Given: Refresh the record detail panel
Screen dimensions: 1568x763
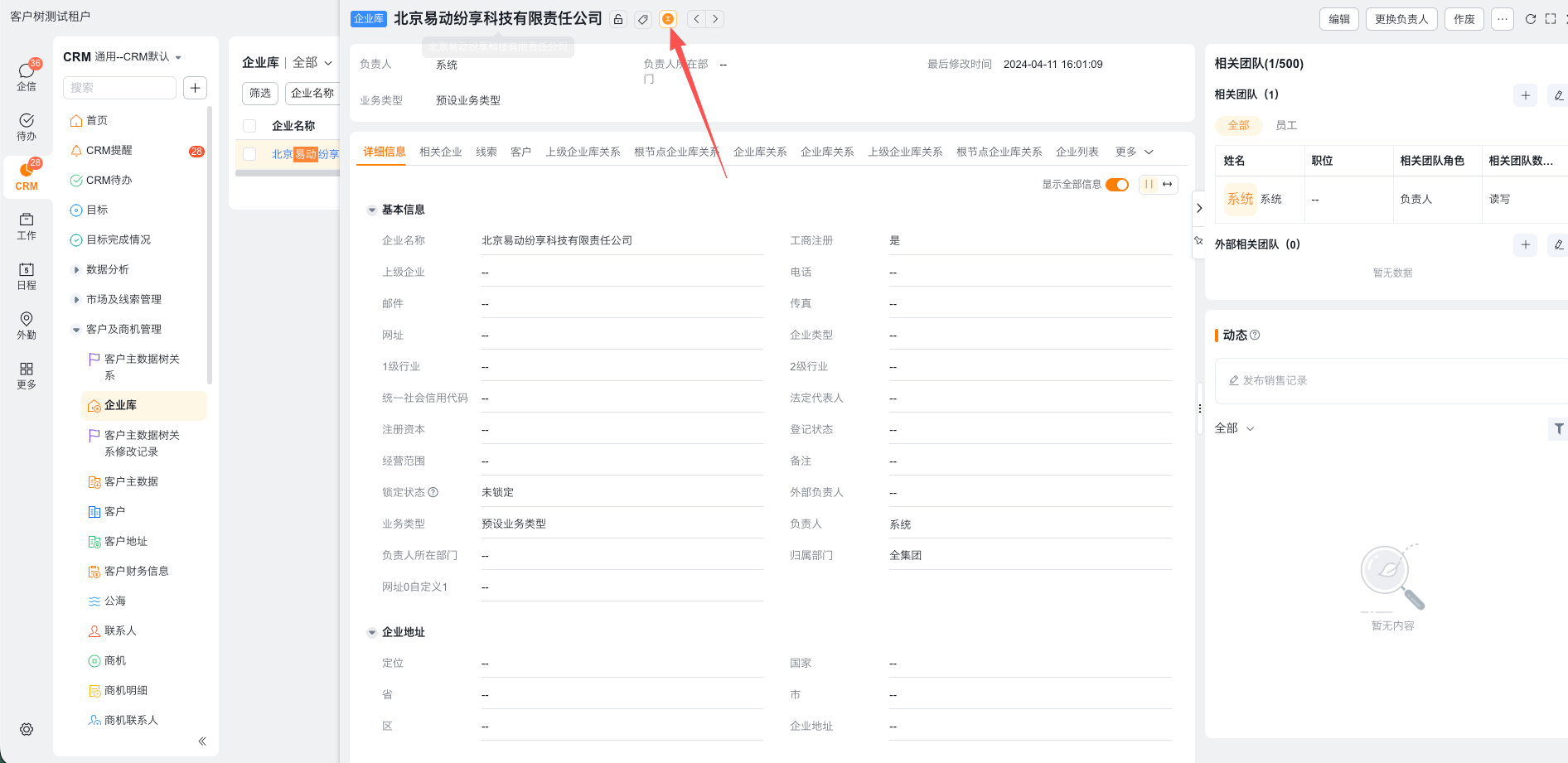Looking at the screenshot, I should [1531, 19].
